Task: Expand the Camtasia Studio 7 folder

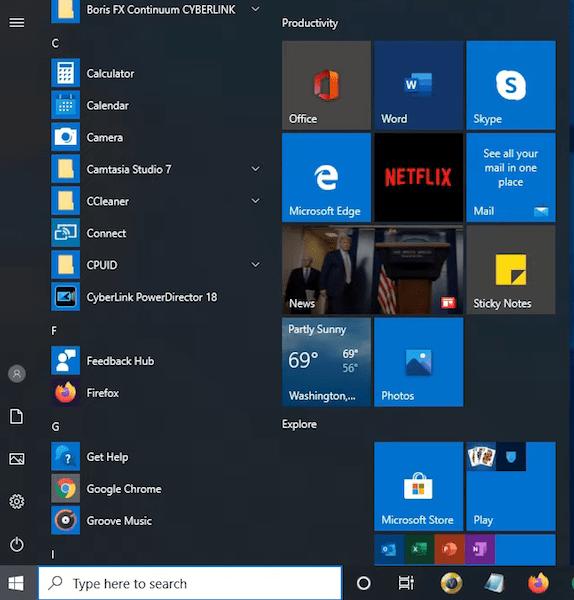Action: pyautogui.click(x=255, y=169)
